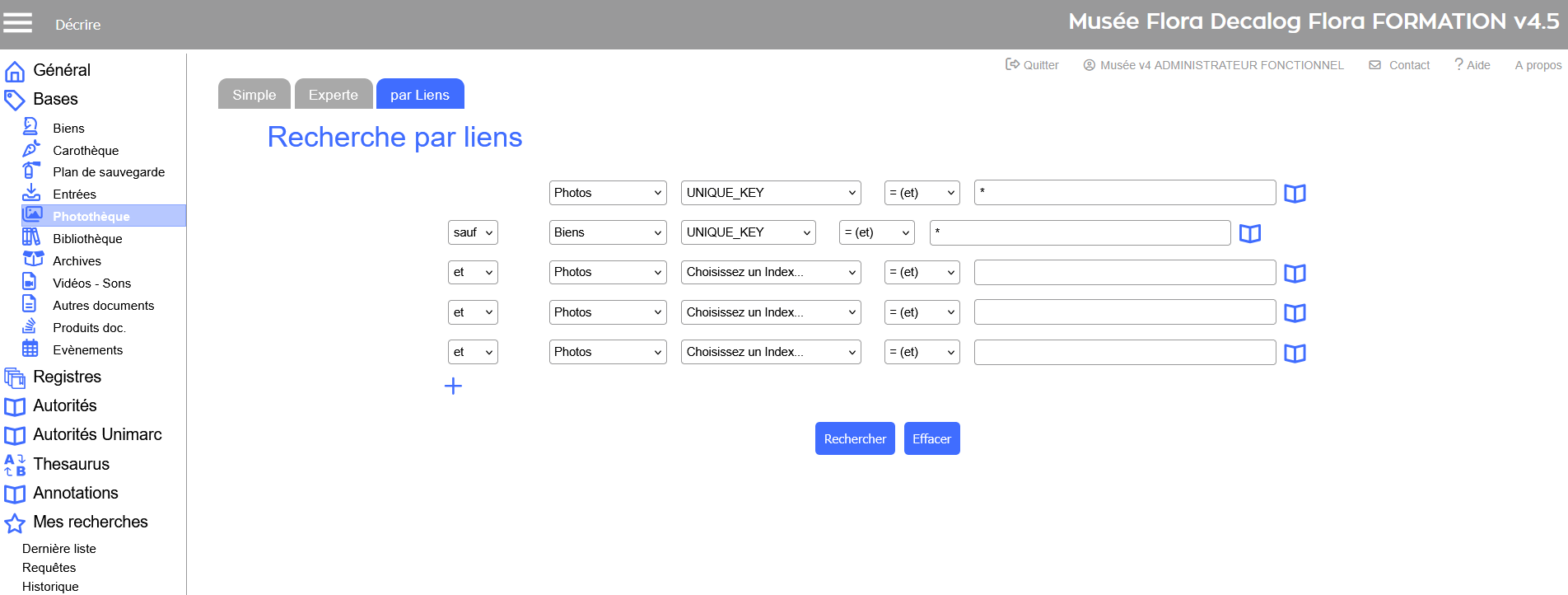Click the plus icon to add criterion

(453, 386)
